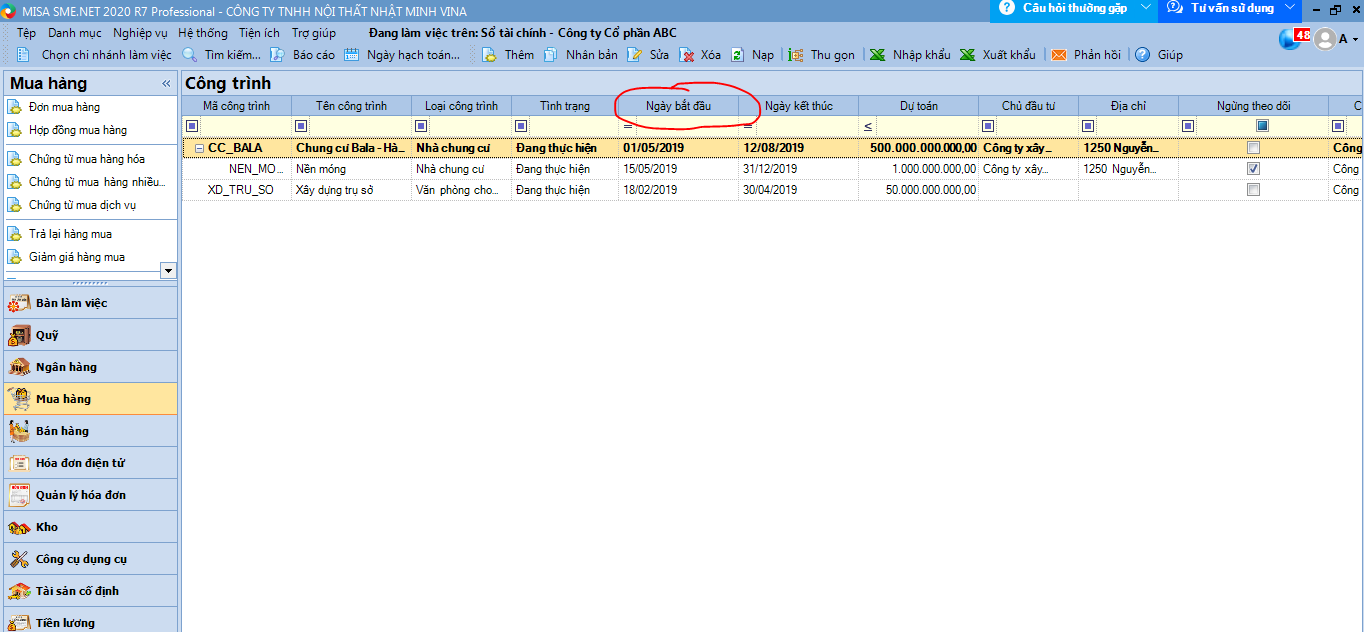Open the Báo cáo report icon
Image resolution: width=1364 pixels, height=632 pixels.
click(x=278, y=55)
